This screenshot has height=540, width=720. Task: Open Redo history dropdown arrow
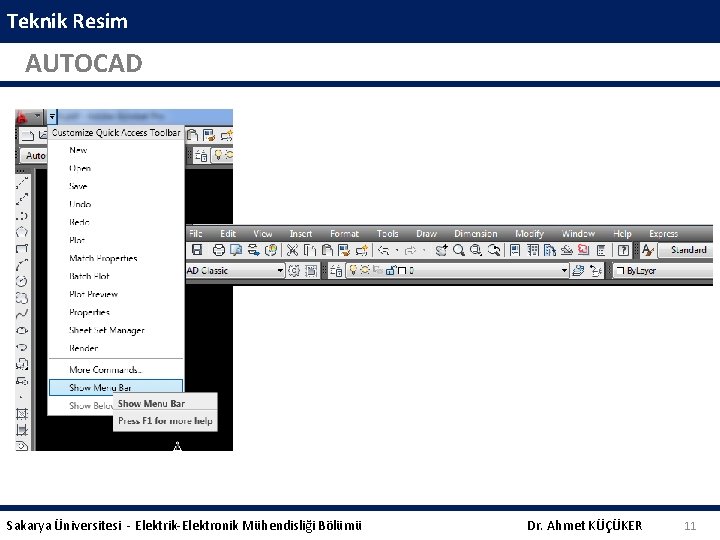pos(423,250)
